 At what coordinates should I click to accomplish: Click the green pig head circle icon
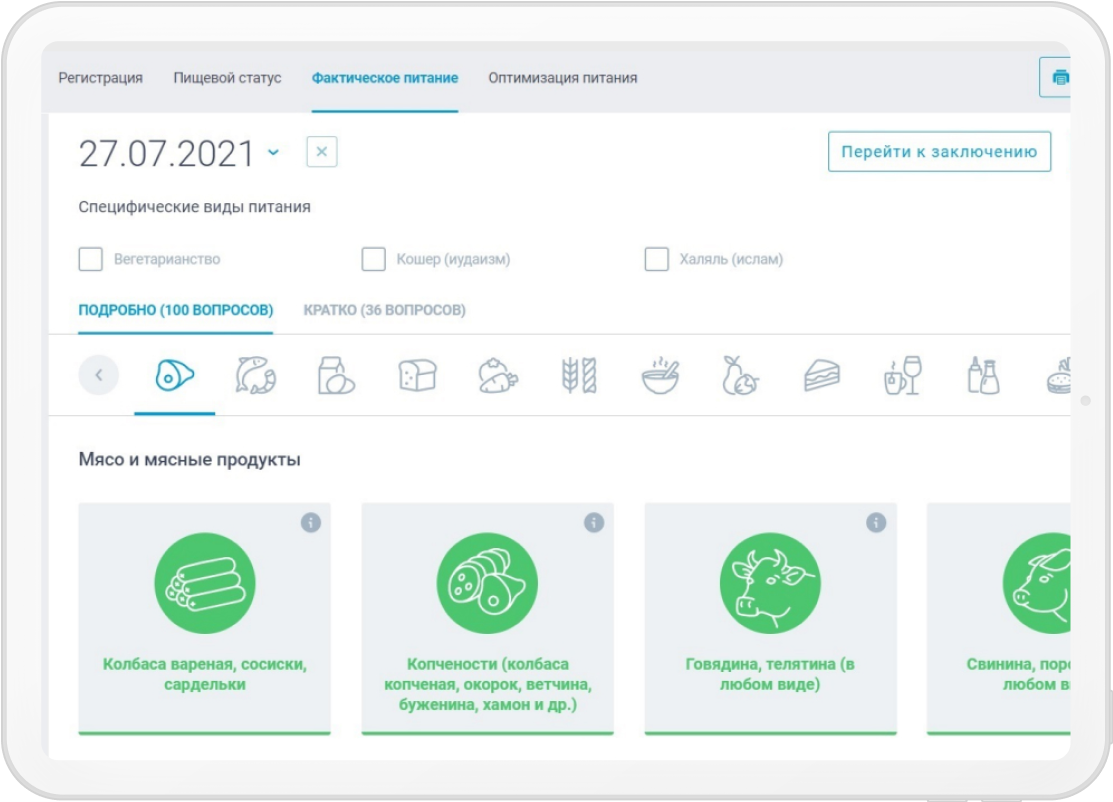tap(1037, 583)
